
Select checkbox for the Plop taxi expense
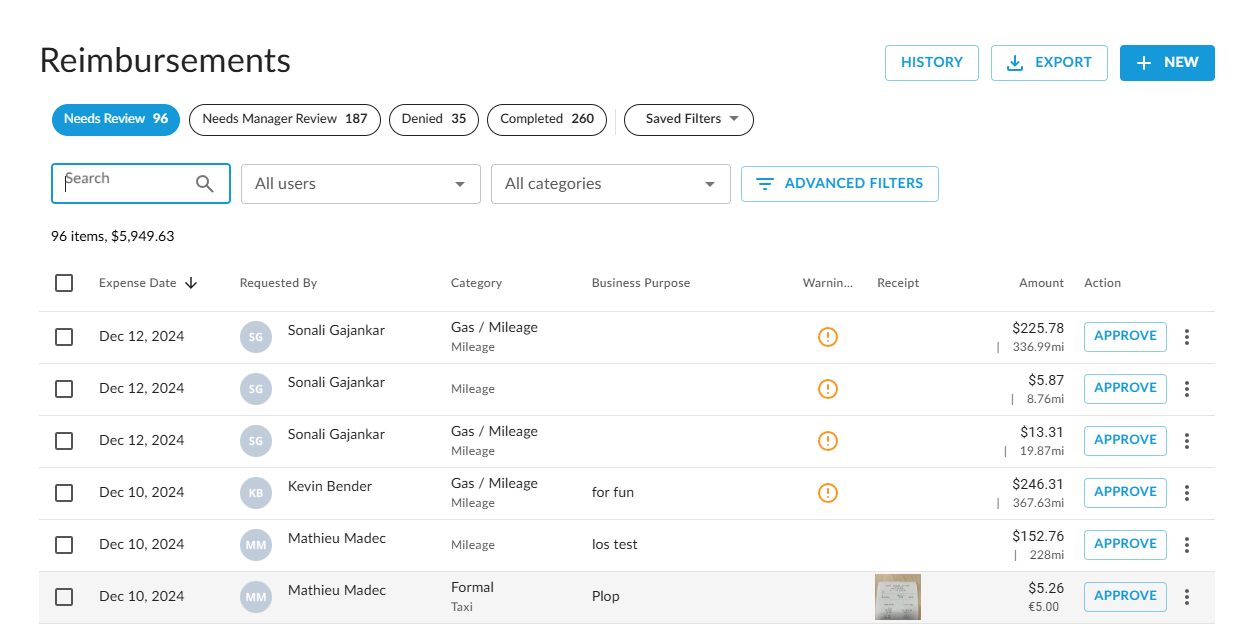64,597
